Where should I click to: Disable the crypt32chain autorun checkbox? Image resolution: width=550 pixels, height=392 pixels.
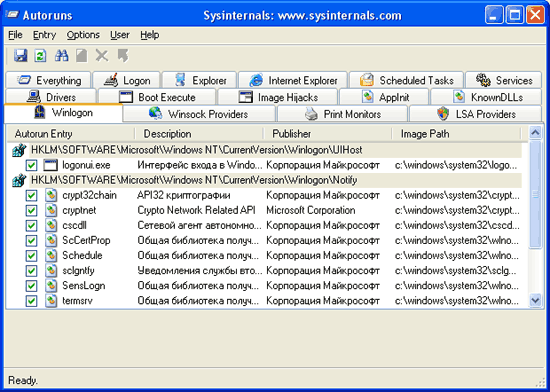click(x=31, y=195)
